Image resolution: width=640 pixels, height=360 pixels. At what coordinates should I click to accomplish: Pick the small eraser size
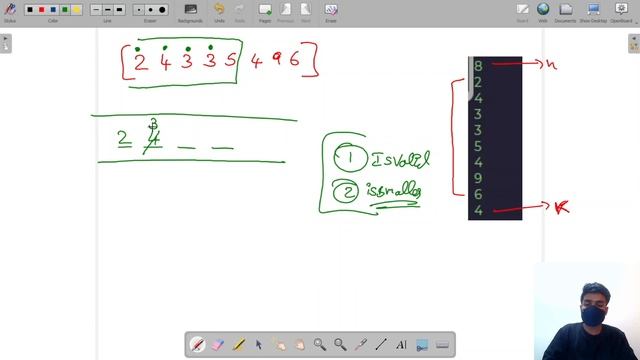click(x=139, y=9)
